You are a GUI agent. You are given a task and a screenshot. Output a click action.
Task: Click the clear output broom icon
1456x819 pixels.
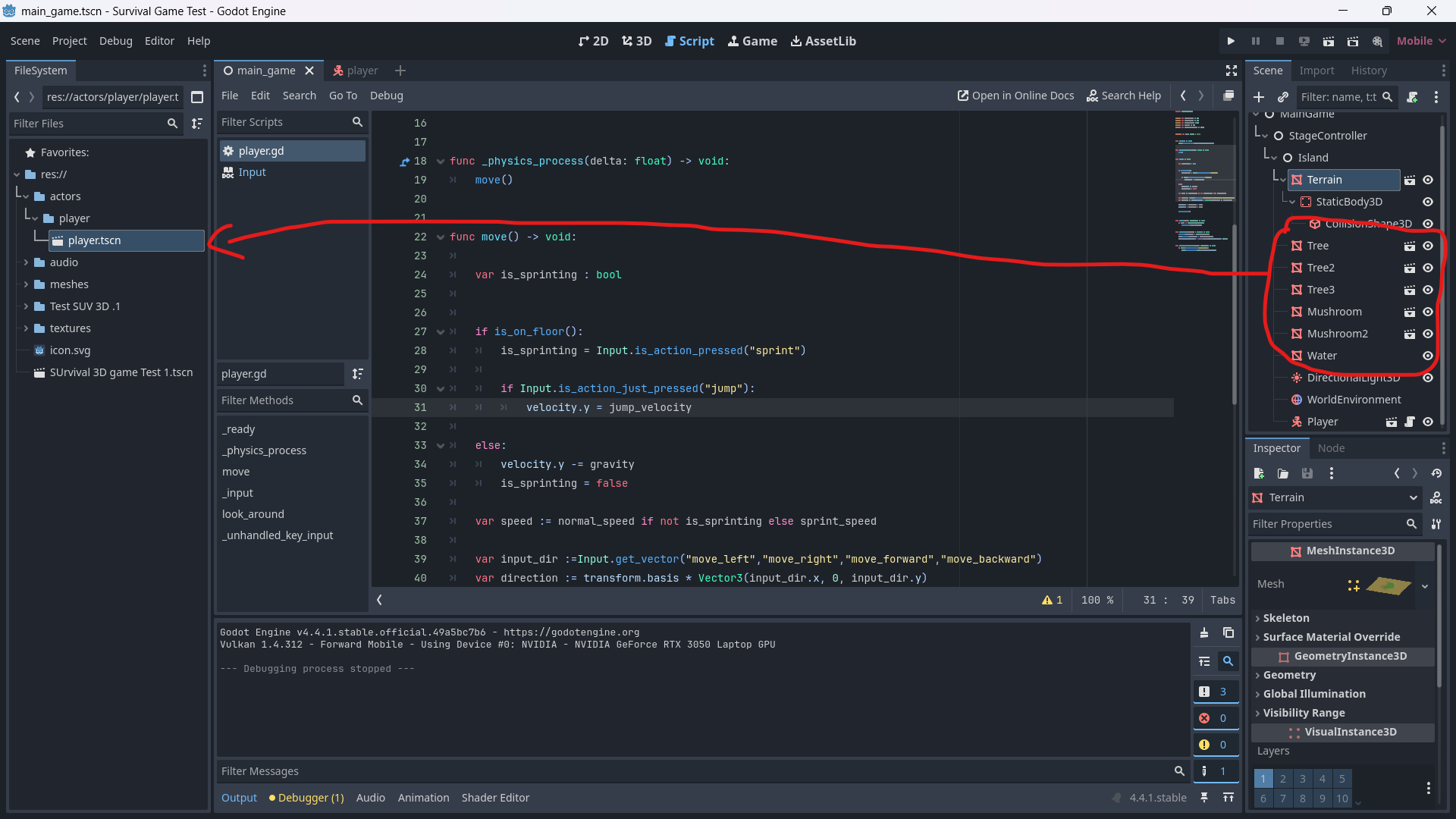click(1204, 632)
